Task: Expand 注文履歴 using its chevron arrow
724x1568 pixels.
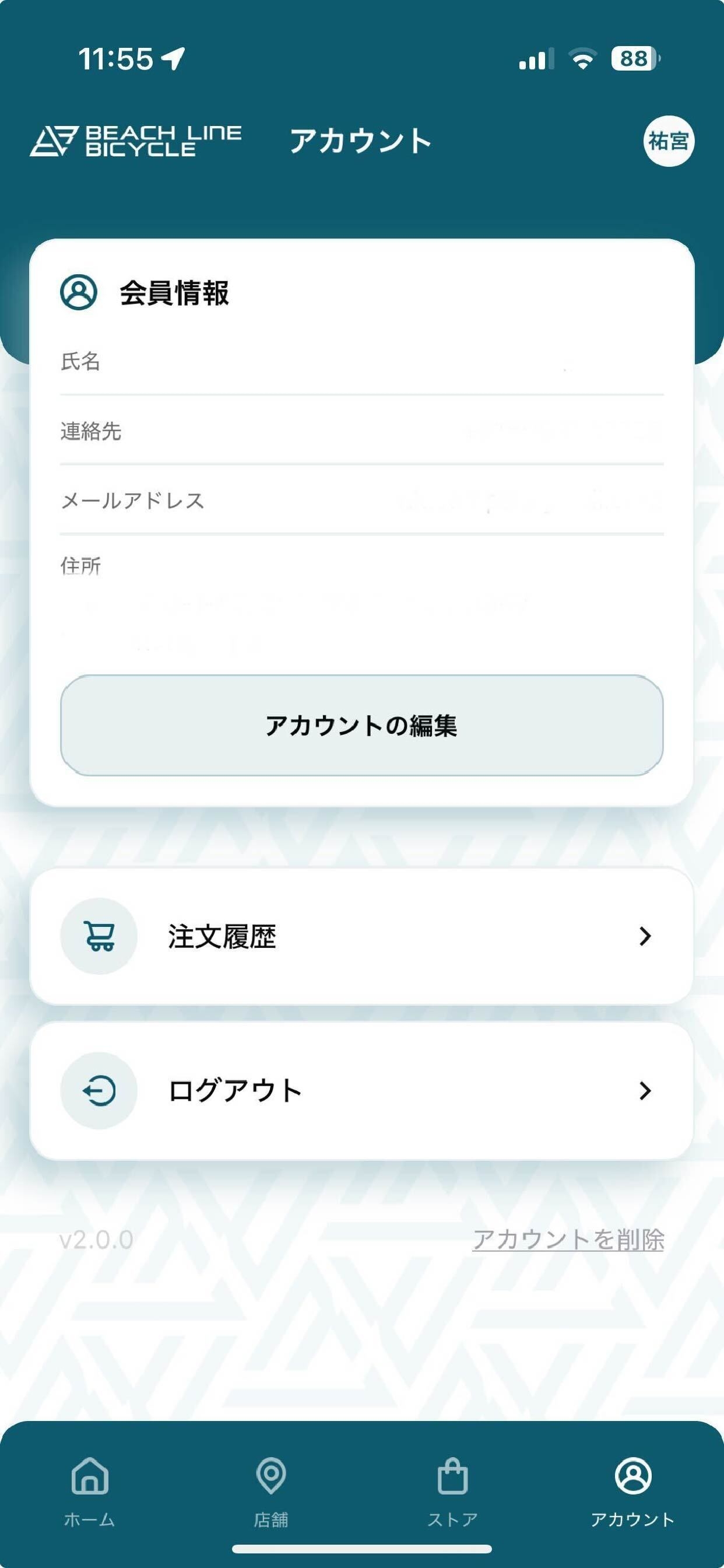Action: point(645,936)
